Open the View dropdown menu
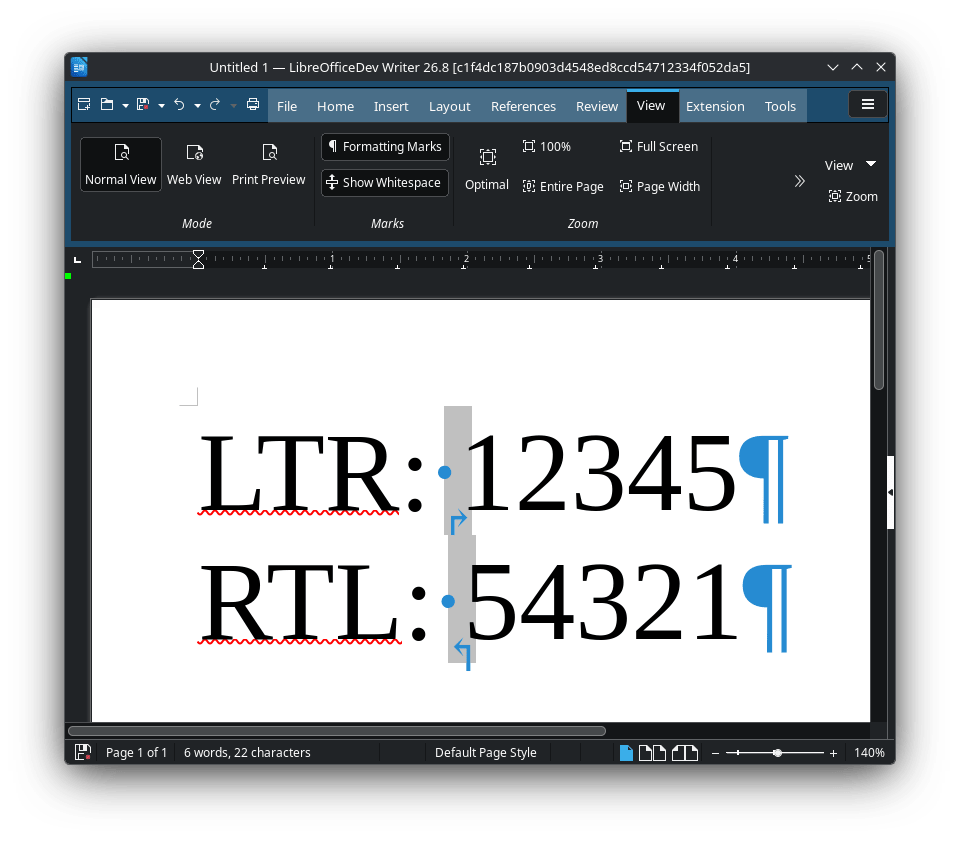The width and height of the screenshot is (960, 841). [x=851, y=165]
